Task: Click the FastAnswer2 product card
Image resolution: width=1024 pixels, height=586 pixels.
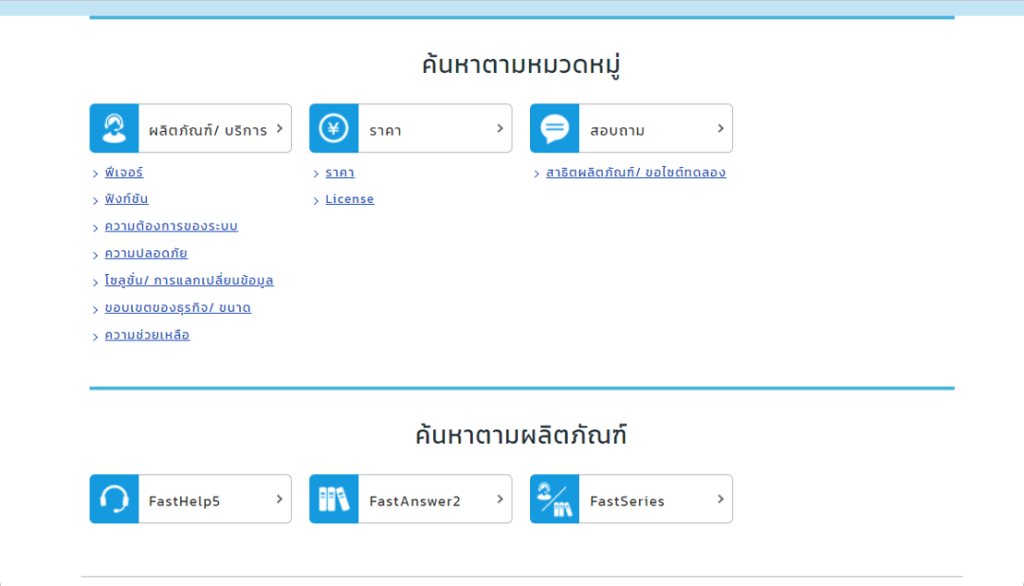Action: pos(410,499)
